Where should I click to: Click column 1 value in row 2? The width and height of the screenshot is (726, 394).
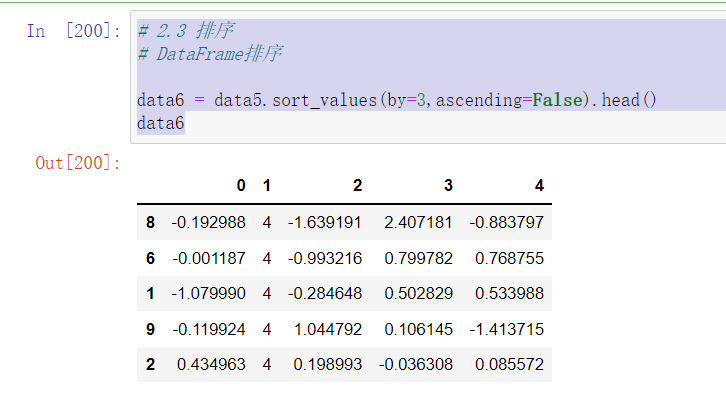click(x=267, y=364)
